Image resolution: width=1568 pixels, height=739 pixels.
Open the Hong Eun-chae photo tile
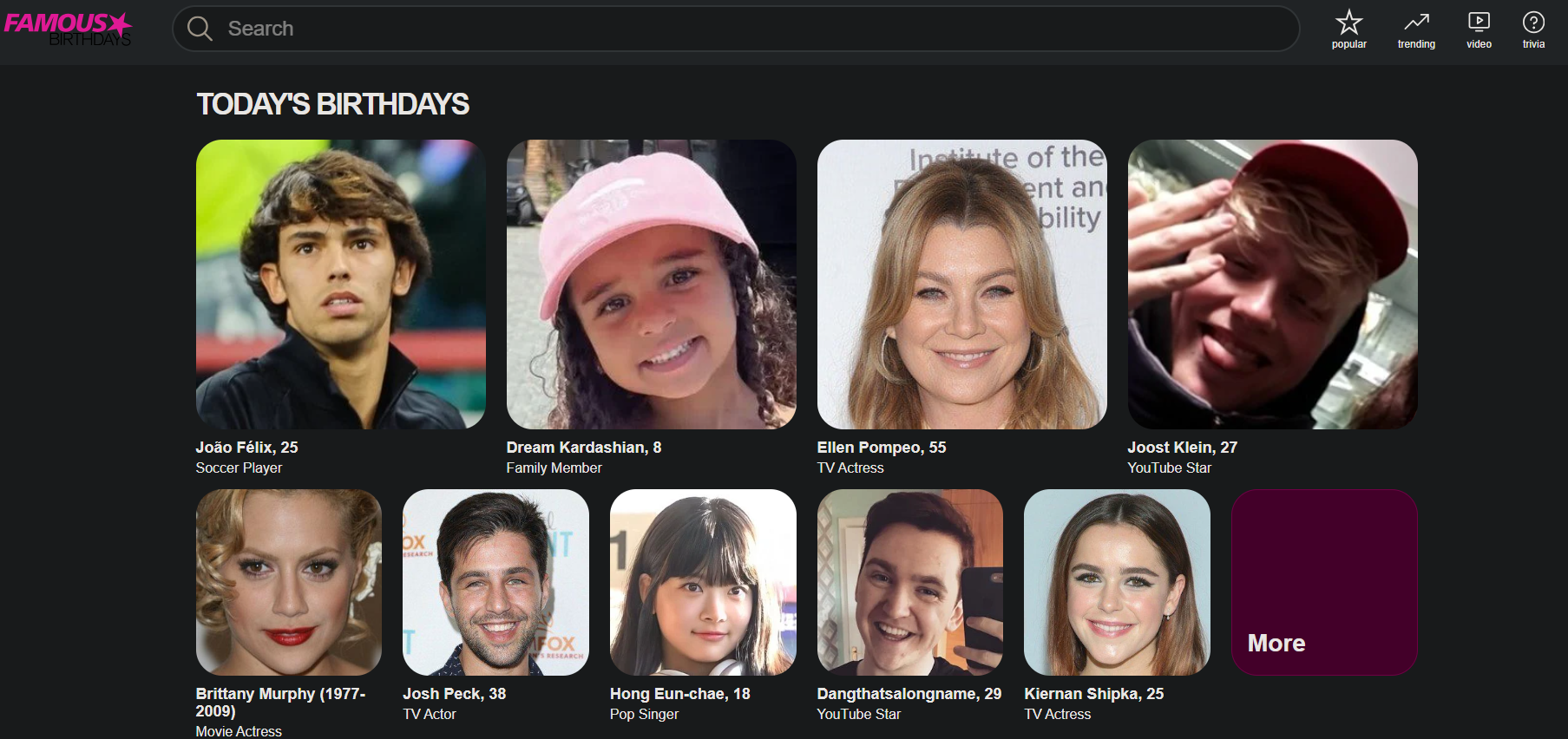tap(703, 582)
